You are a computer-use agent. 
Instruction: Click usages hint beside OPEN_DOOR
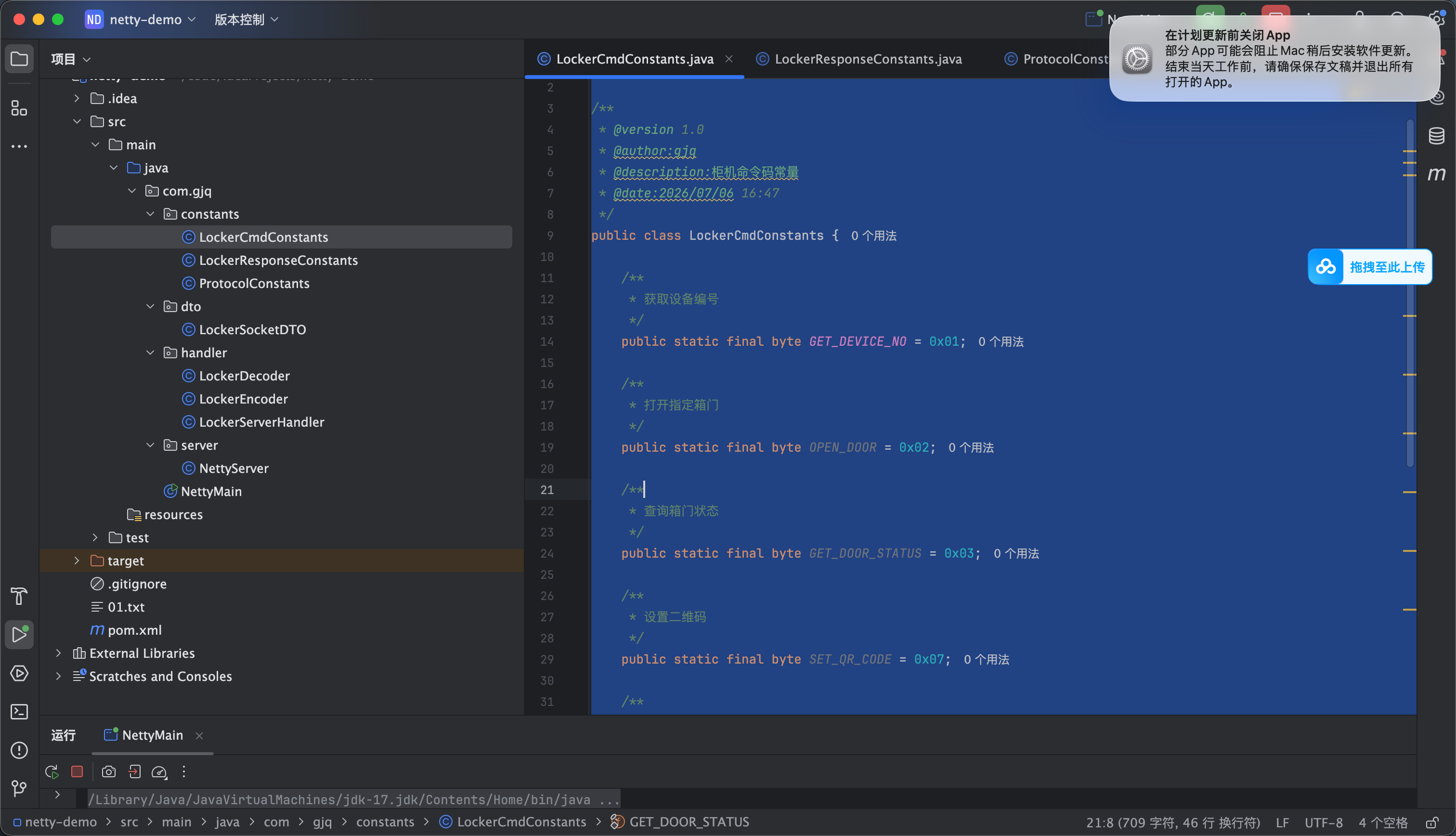point(971,447)
